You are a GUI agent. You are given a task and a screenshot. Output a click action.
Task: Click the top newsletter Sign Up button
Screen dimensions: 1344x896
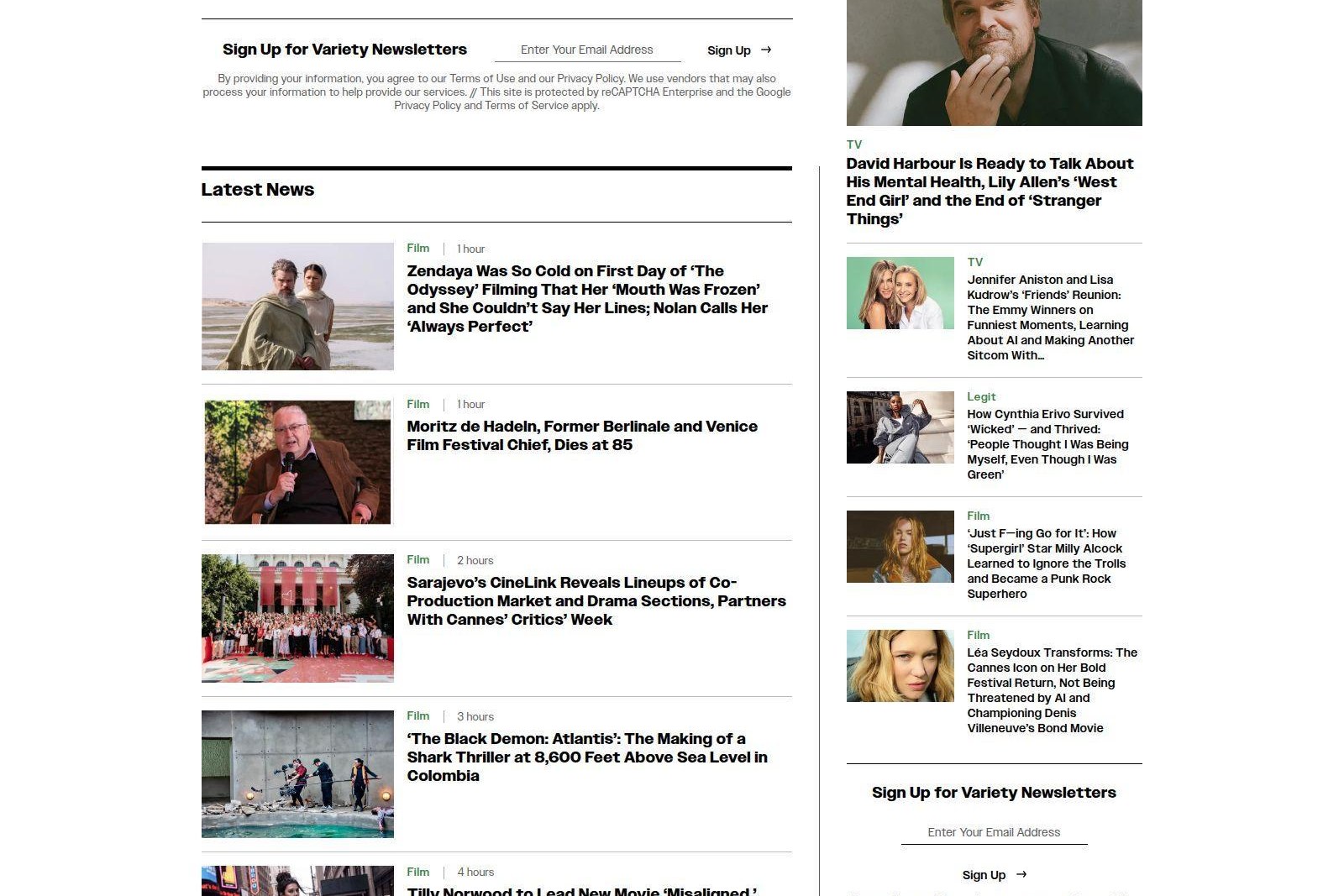(x=739, y=50)
